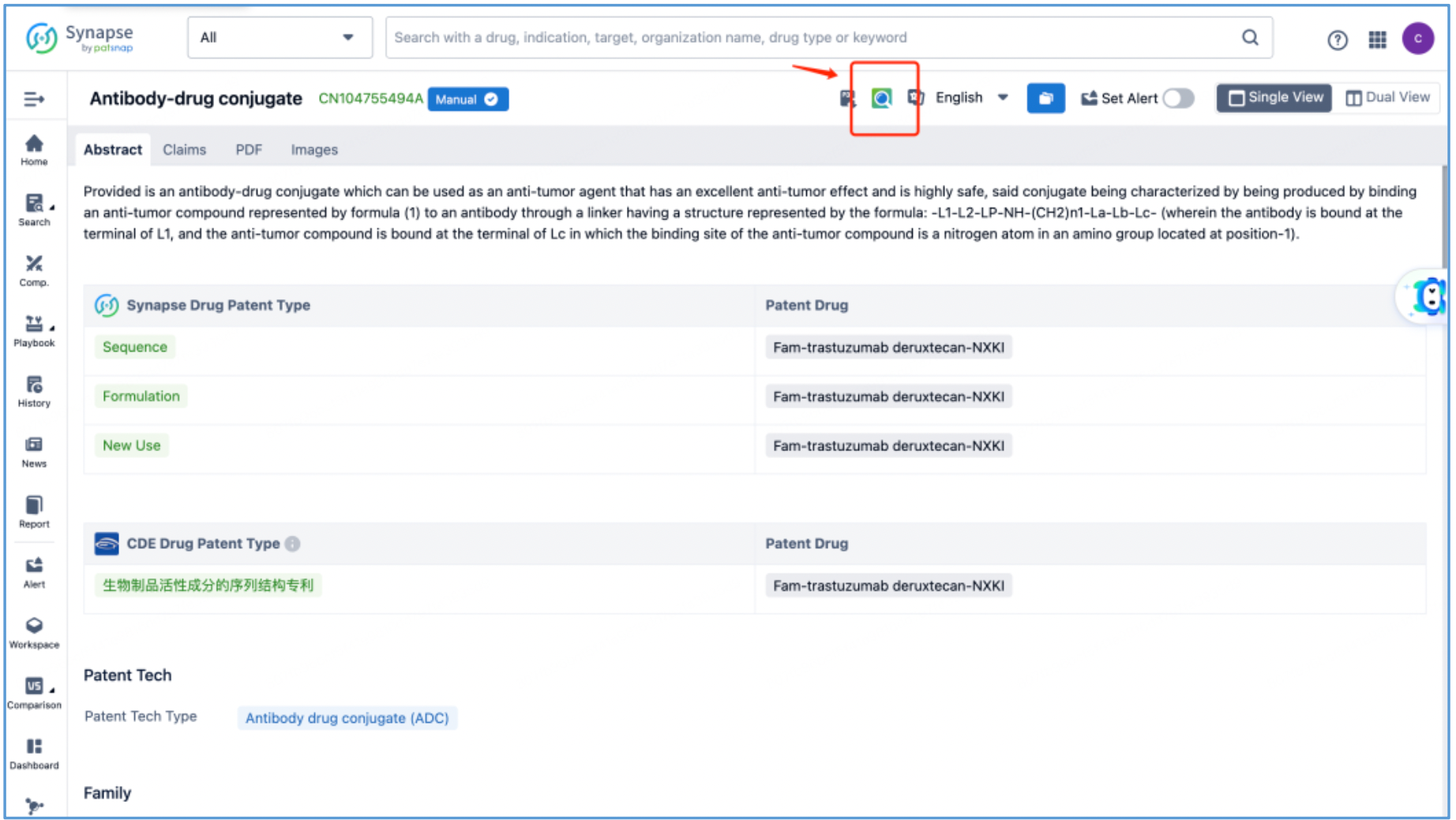Open Workspace in the sidebar
Image resolution: width=1456 pixels, height=820 pixels.
[x=34, y=633]
